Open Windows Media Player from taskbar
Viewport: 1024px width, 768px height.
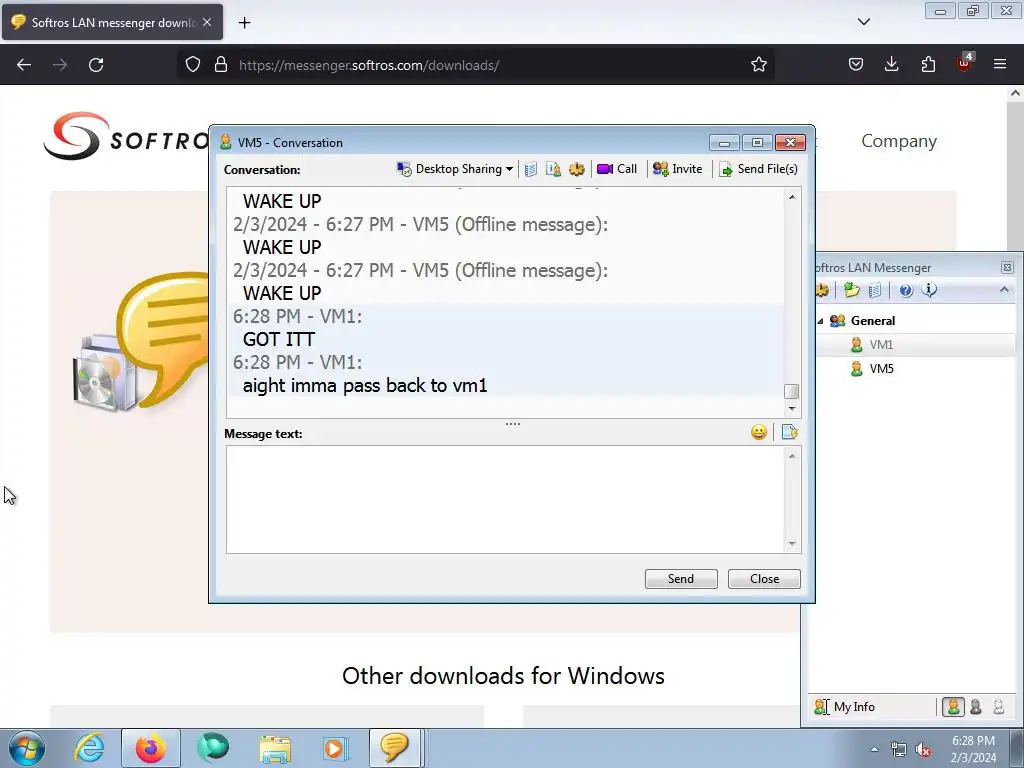click(x=336, y=748)
